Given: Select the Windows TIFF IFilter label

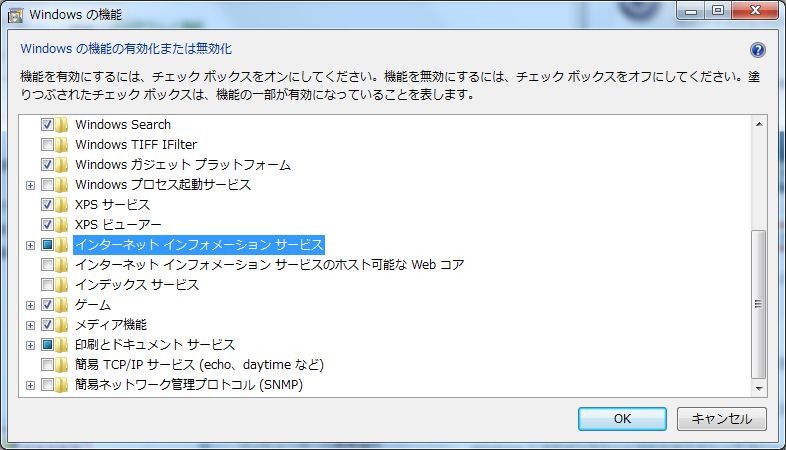Looking at the screenshot, I should (x=136, y=144).
